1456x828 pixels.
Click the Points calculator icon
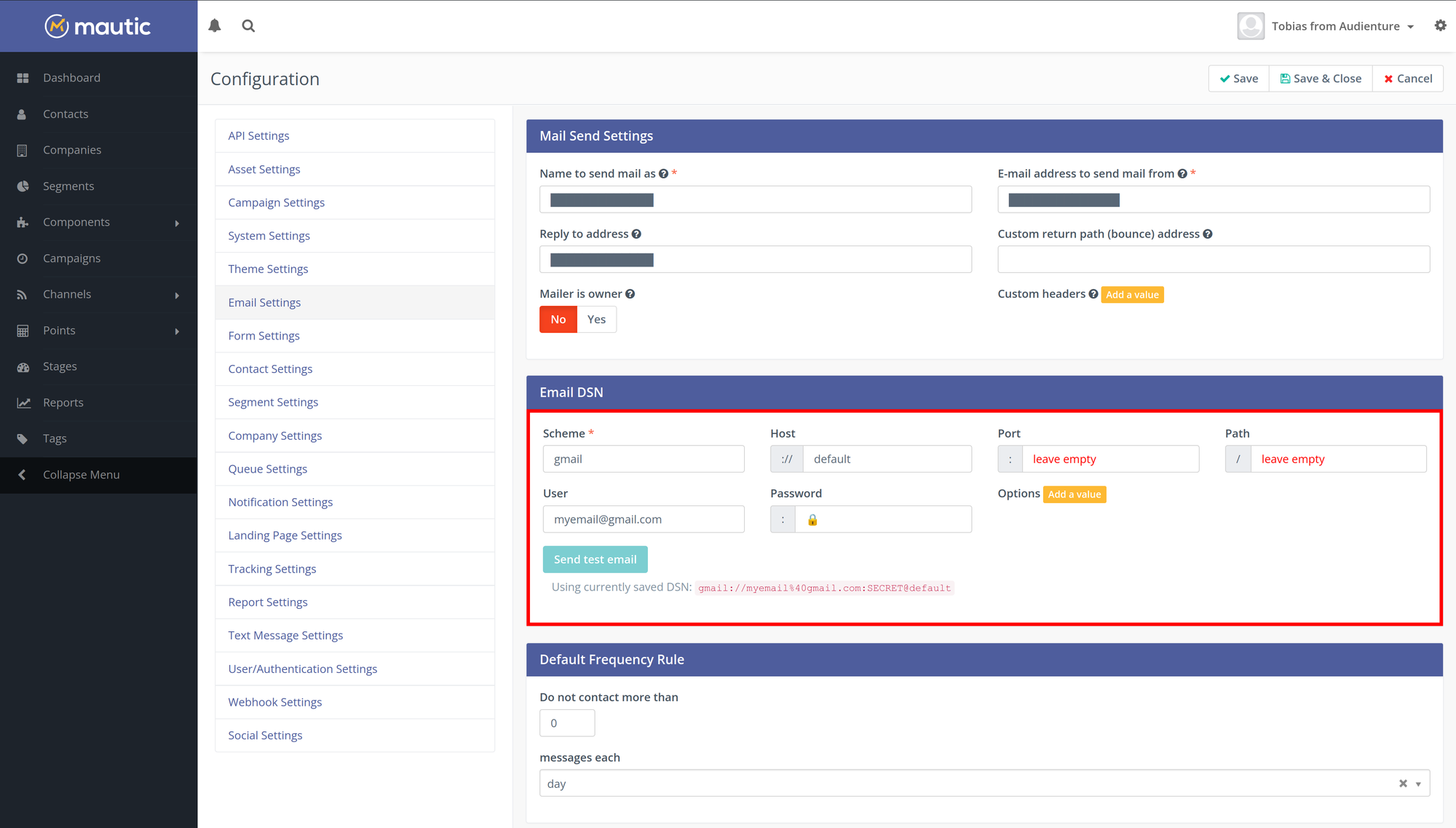[x=23, y=331]
